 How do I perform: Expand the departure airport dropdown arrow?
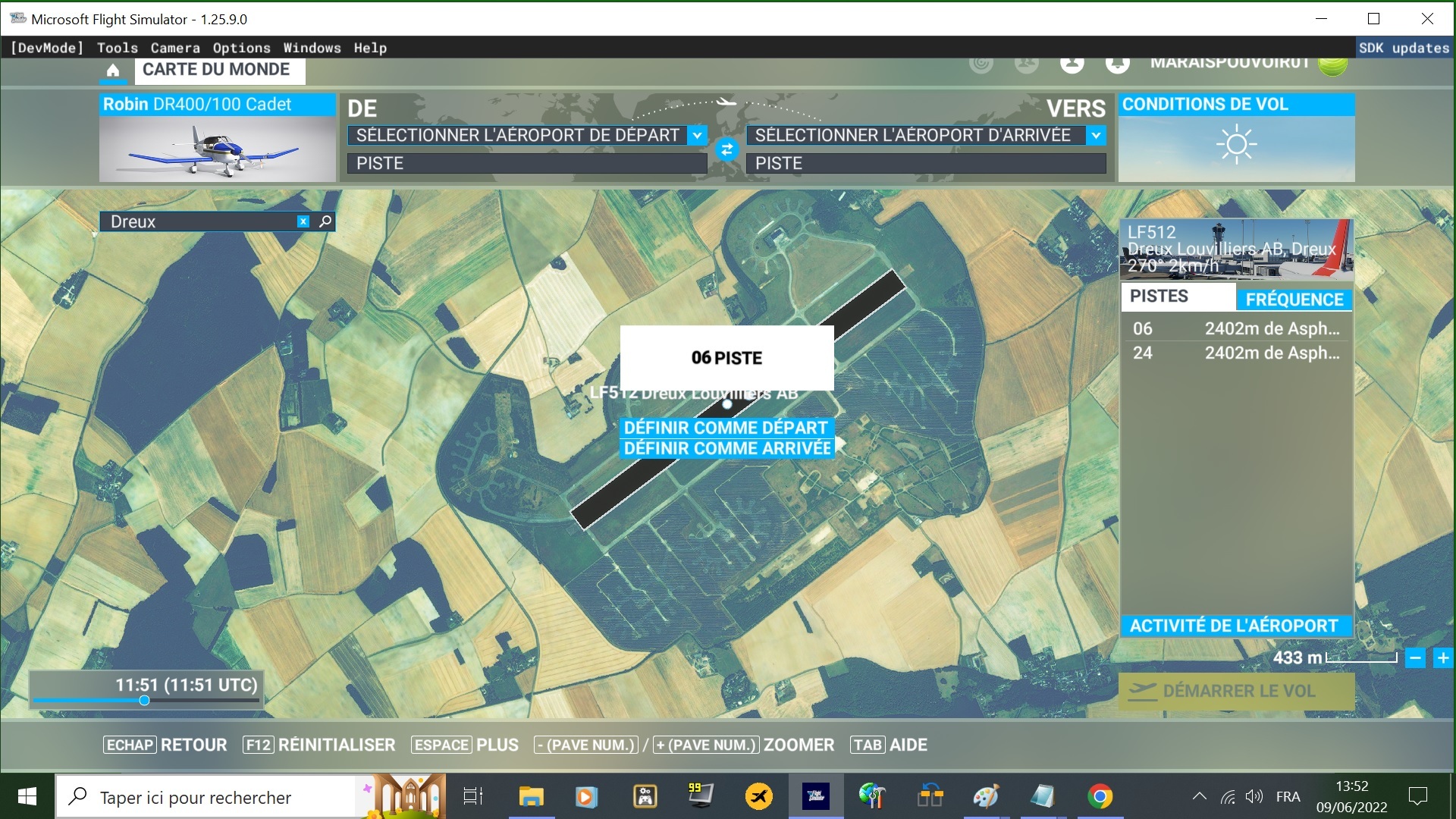(697, 135)
